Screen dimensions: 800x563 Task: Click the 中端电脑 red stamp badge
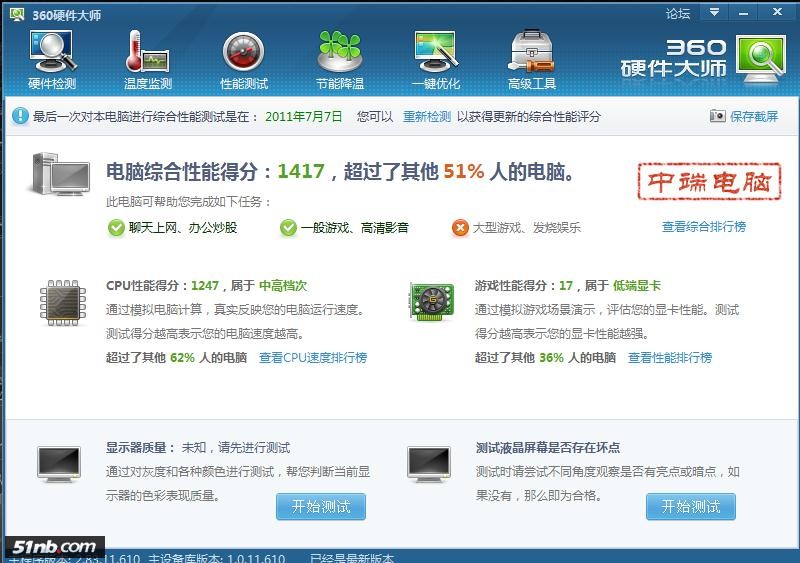[x=709, y=181]
